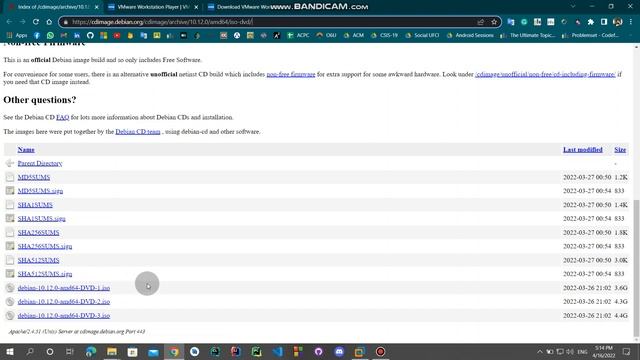The image size is (640, 360).
Task: Sort listing by Name column
Action: [x=26, y=150]
